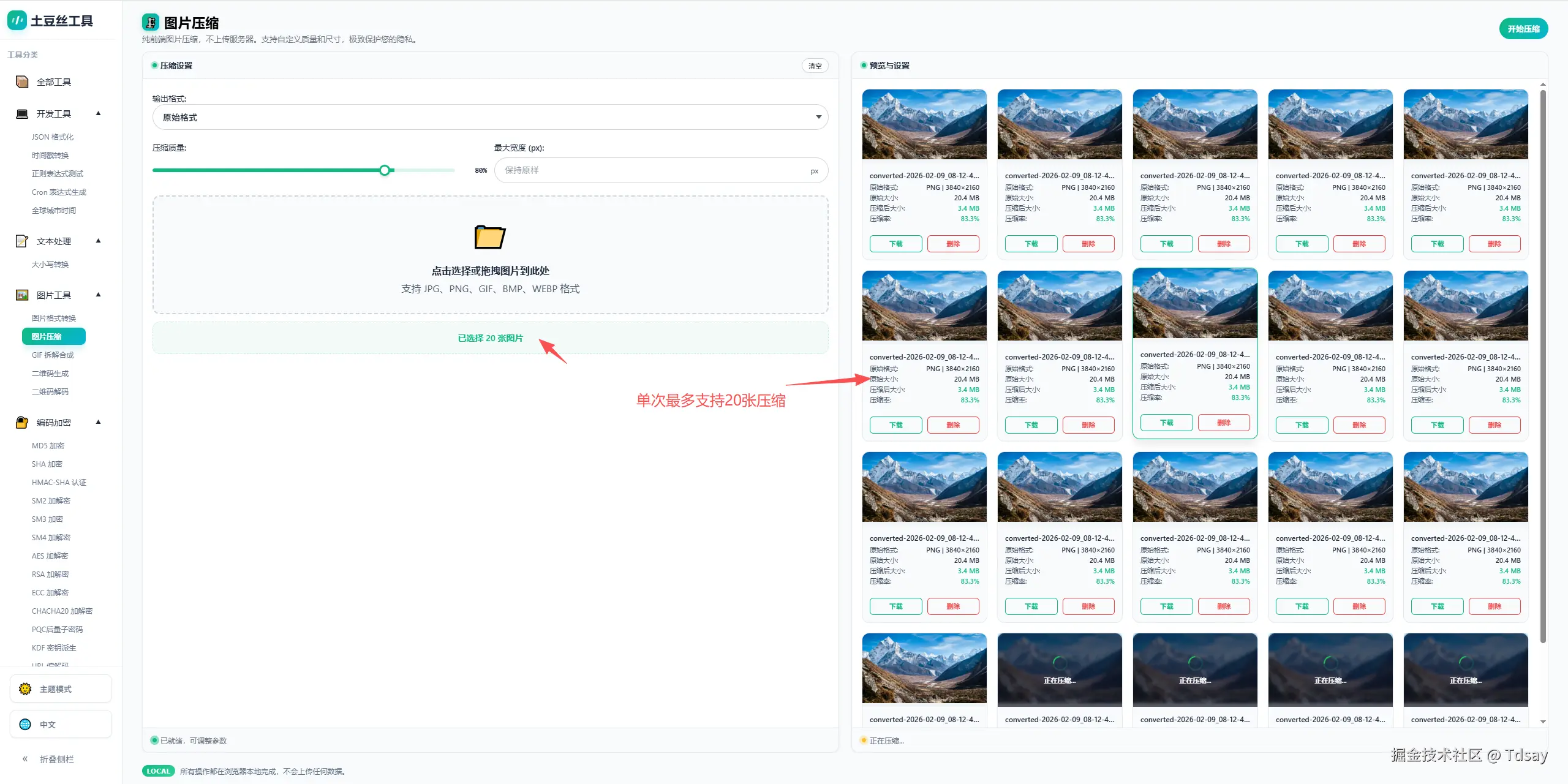Click the 开发工具 laptop icon

22,114
